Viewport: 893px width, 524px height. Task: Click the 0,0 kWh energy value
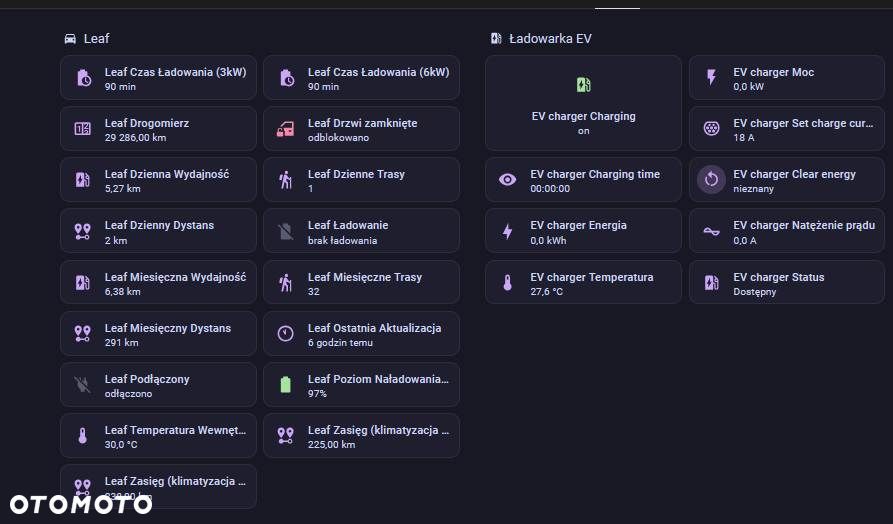[548, 240]
